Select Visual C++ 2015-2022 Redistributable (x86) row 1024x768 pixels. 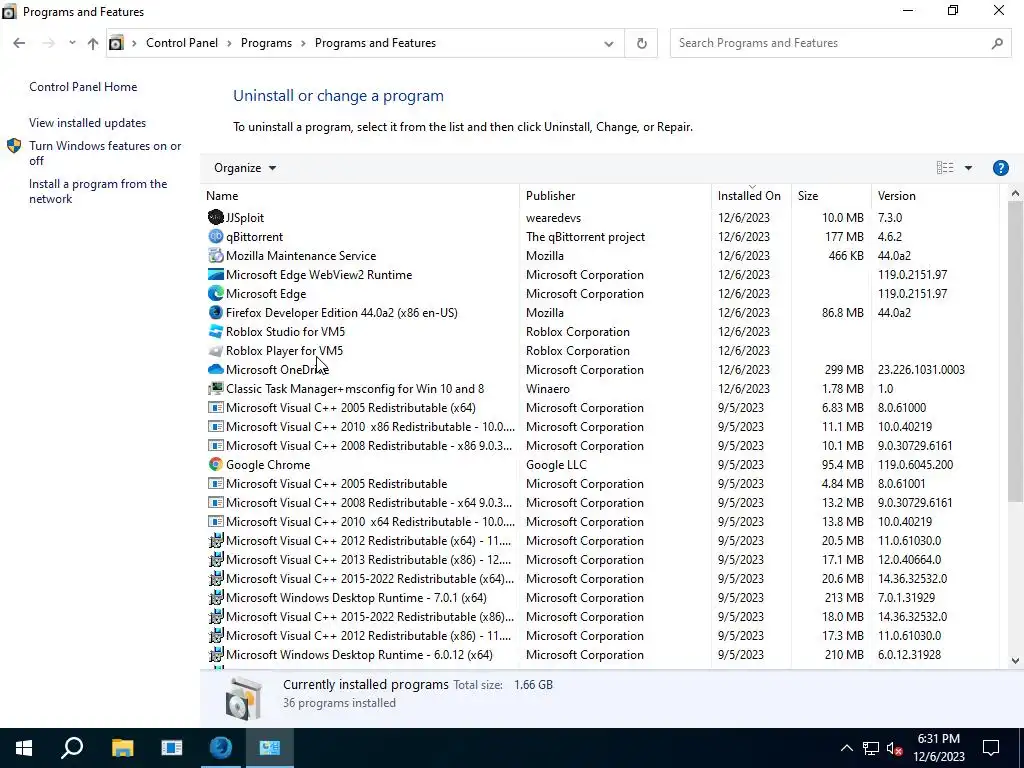[x=600, y=616]
